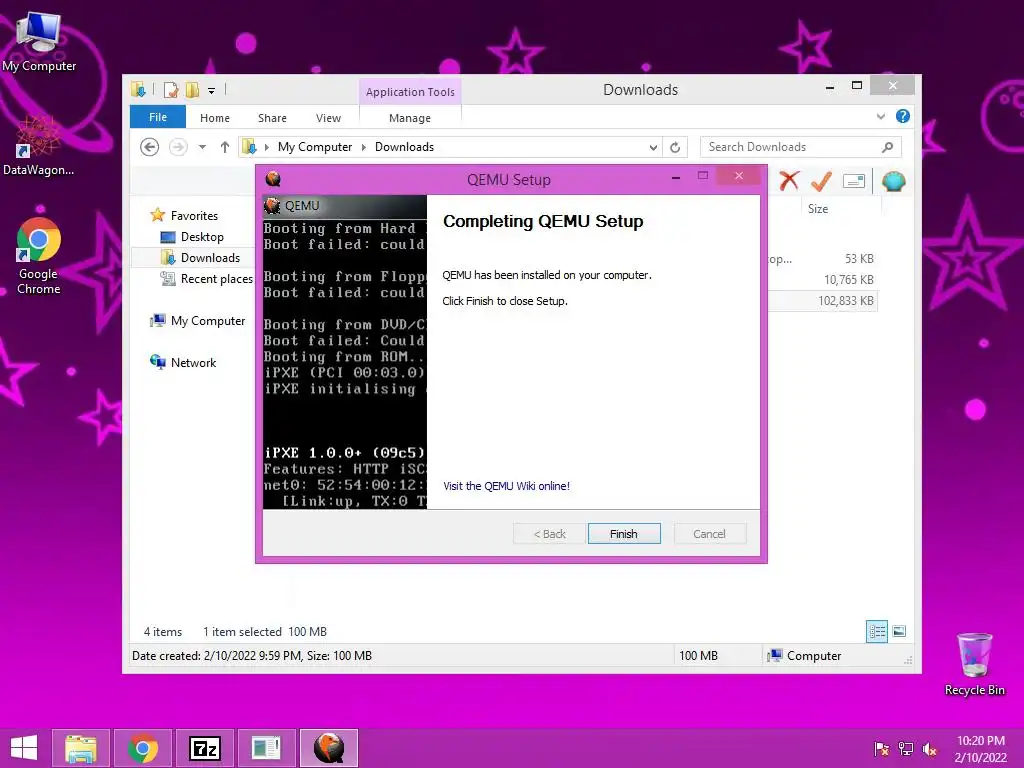Image resolution: width=1024 pixels, height=768 pixels.
Task: Click the teal shell toolbar icon
Action: [x=893, y=181]
